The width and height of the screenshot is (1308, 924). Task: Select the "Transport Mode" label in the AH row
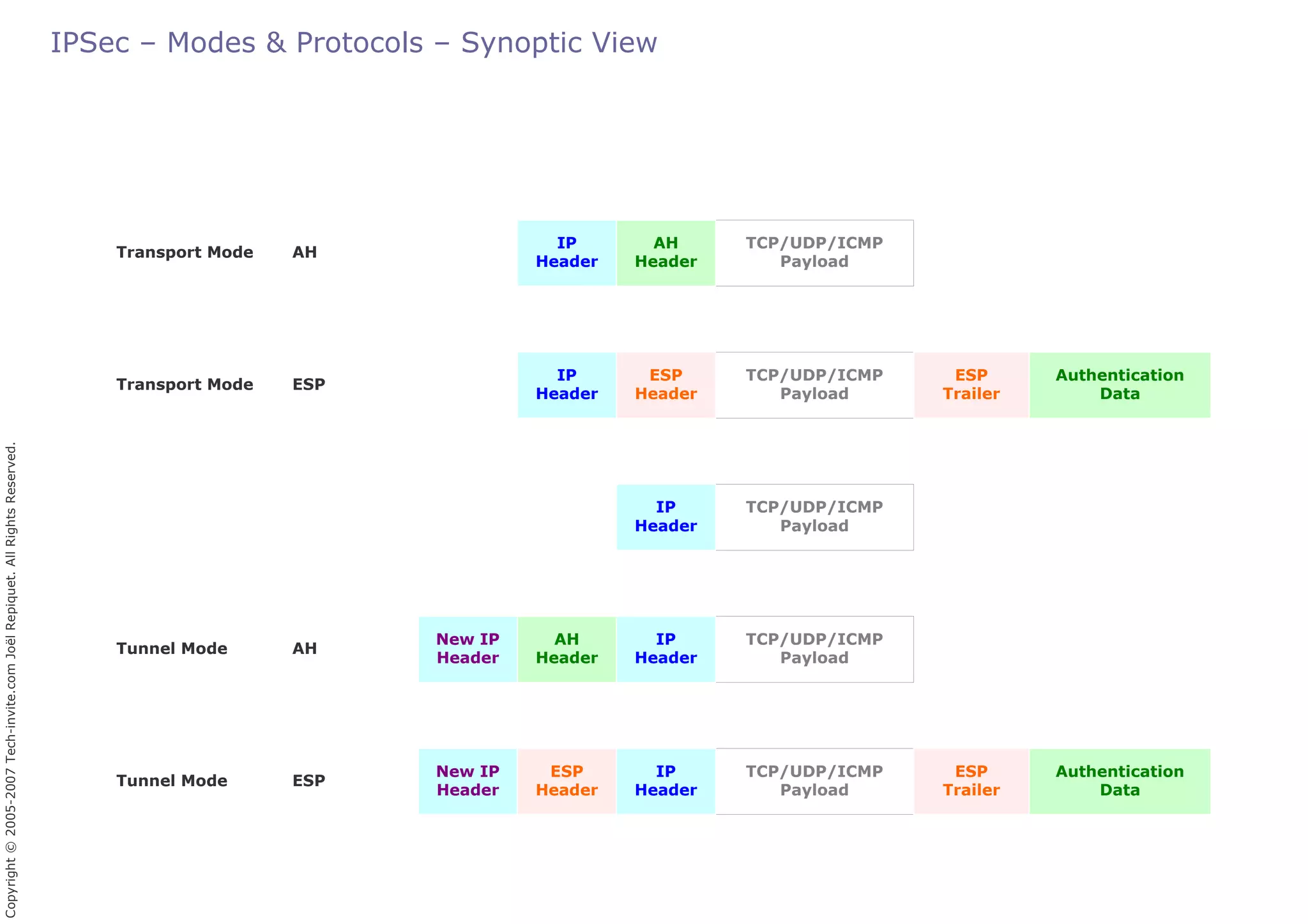pyautogui.click(x=185, y=253)
